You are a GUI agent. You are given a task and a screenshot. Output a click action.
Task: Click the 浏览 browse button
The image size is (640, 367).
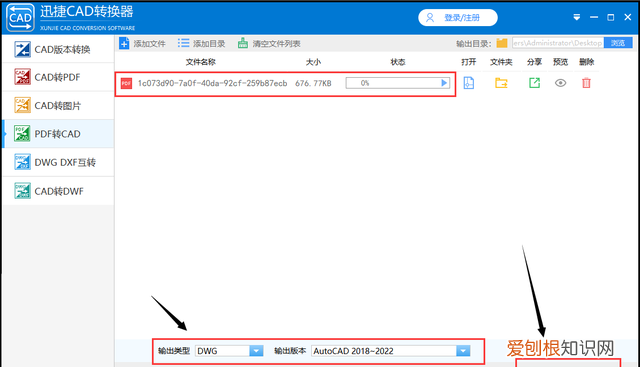click(x=618, y=43)
